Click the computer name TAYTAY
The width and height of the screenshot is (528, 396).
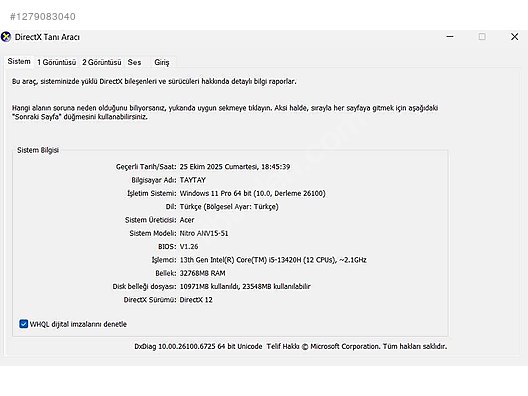click(193, 180)
